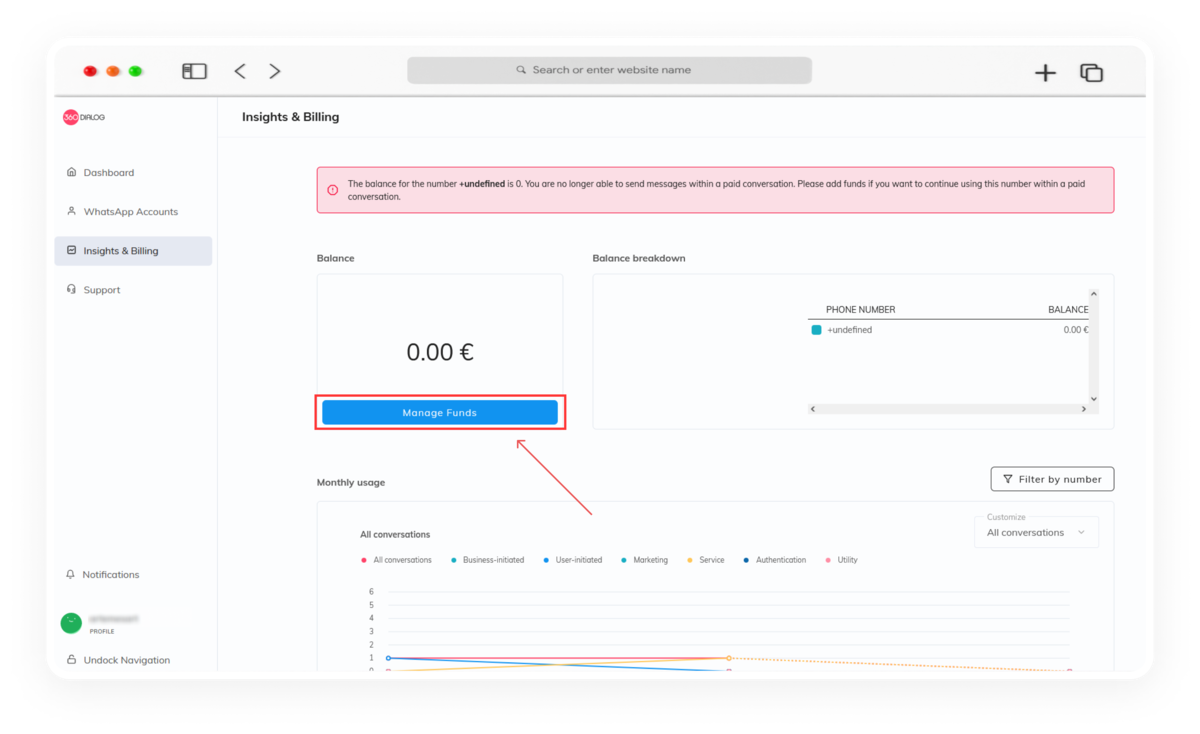Click the breakdown table scroll-up arrow

click(1093, 294)
